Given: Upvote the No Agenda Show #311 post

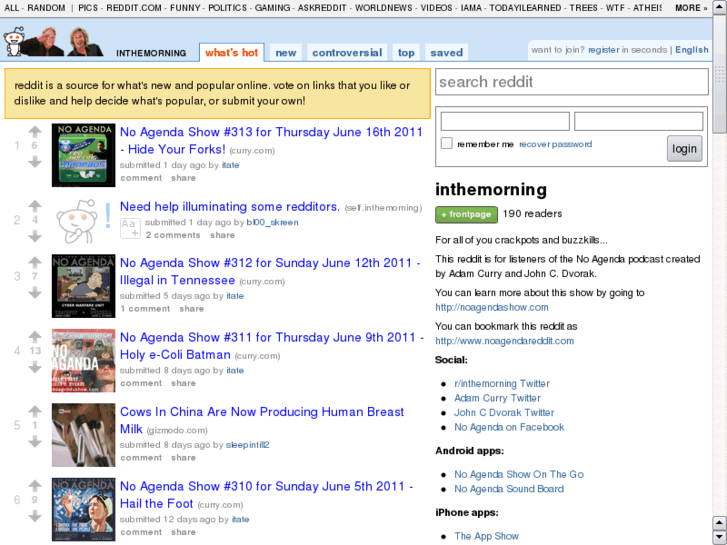Looking at the screenshot, I should point(35,337).
